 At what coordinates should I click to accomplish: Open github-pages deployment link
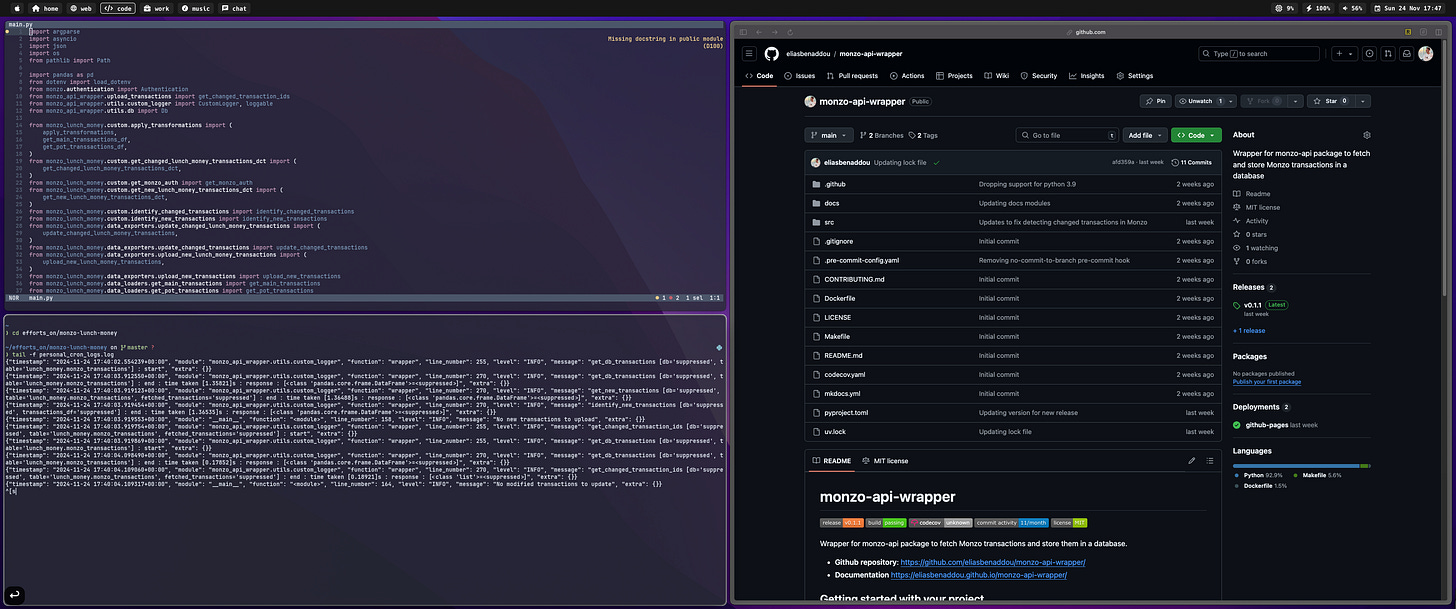click(x=1265, y=425)
